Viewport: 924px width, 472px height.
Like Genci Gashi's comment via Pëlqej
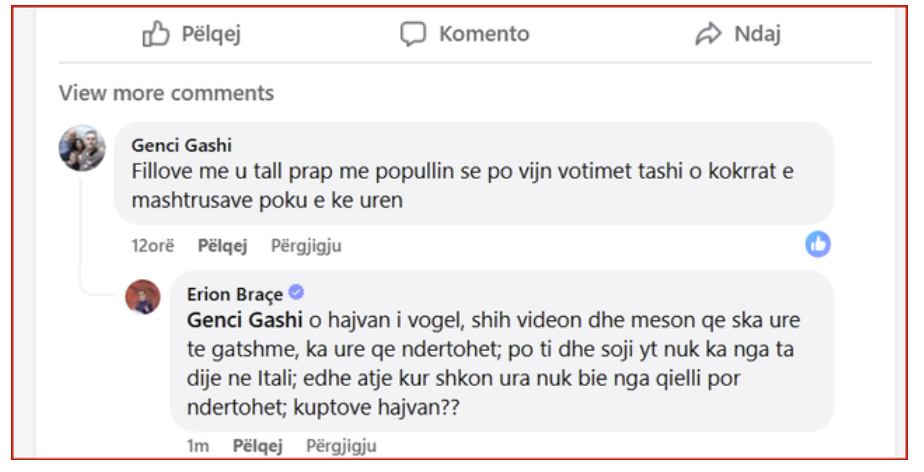tap(222, 245)
